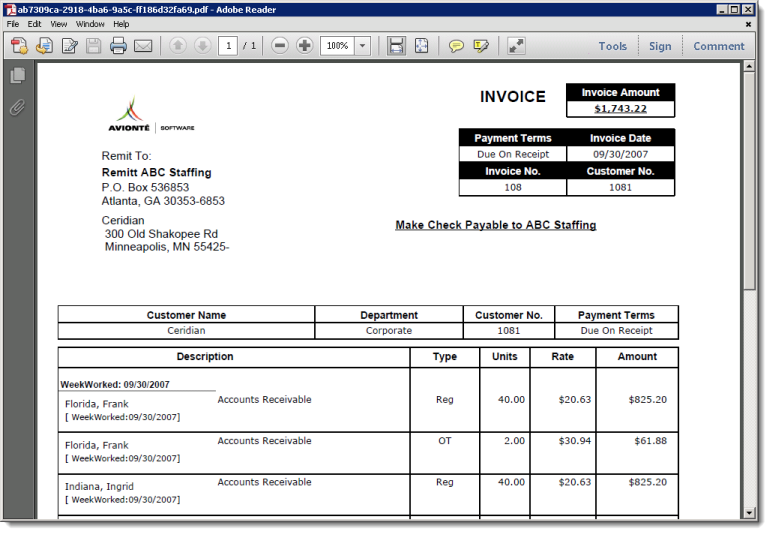The image size is (770, 533).
Task: Open the File menu
Action: click(x=13, y=24)
